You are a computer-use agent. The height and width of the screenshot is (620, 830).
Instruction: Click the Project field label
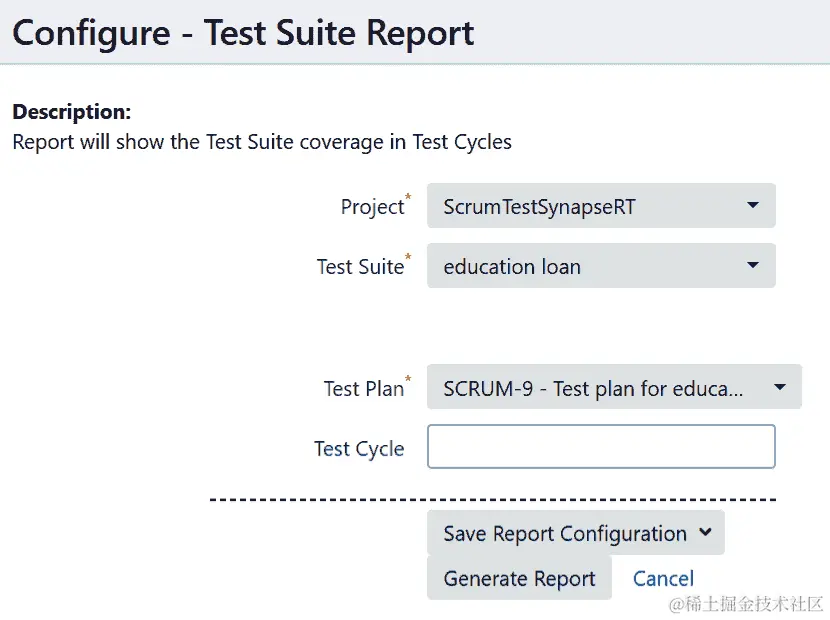click(x=372, y=207)
